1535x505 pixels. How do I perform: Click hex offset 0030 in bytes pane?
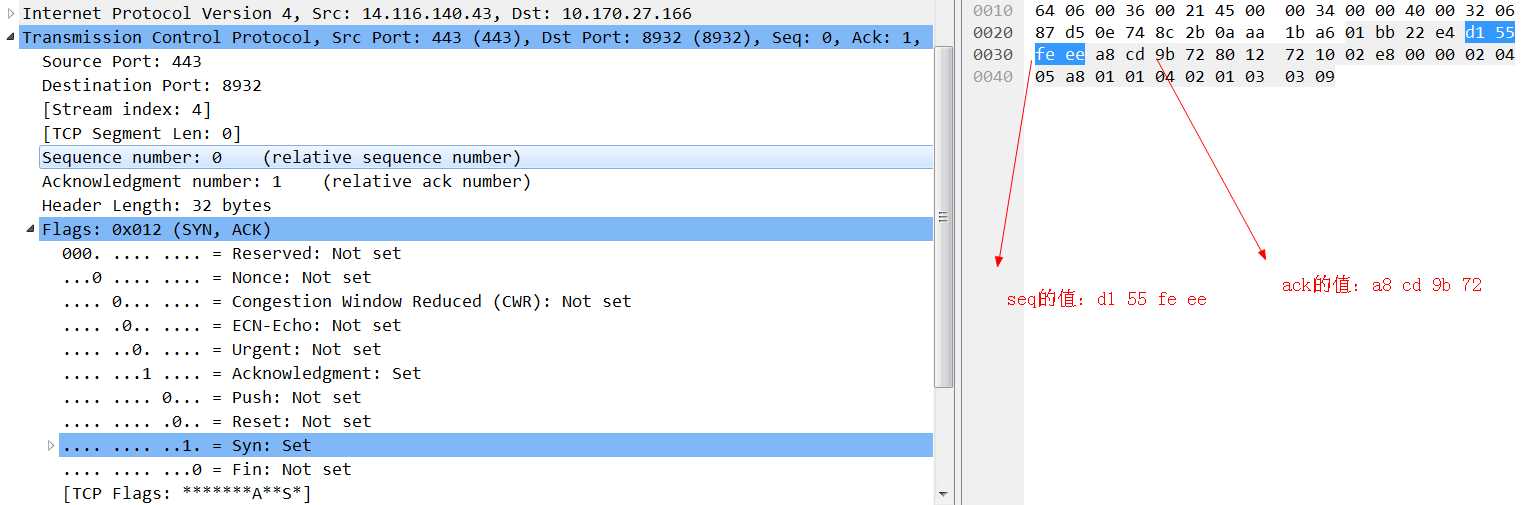pos(993,55)
